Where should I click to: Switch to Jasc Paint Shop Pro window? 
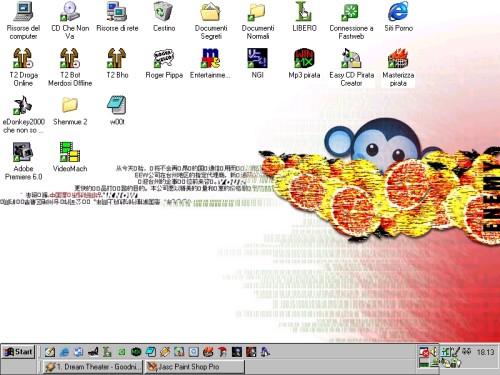click(x=195, y=367)
